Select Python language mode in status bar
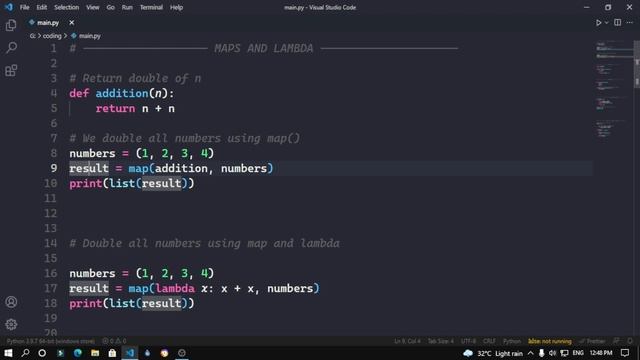The height and width of the screenshot is (360, 640). click(512, 341)
